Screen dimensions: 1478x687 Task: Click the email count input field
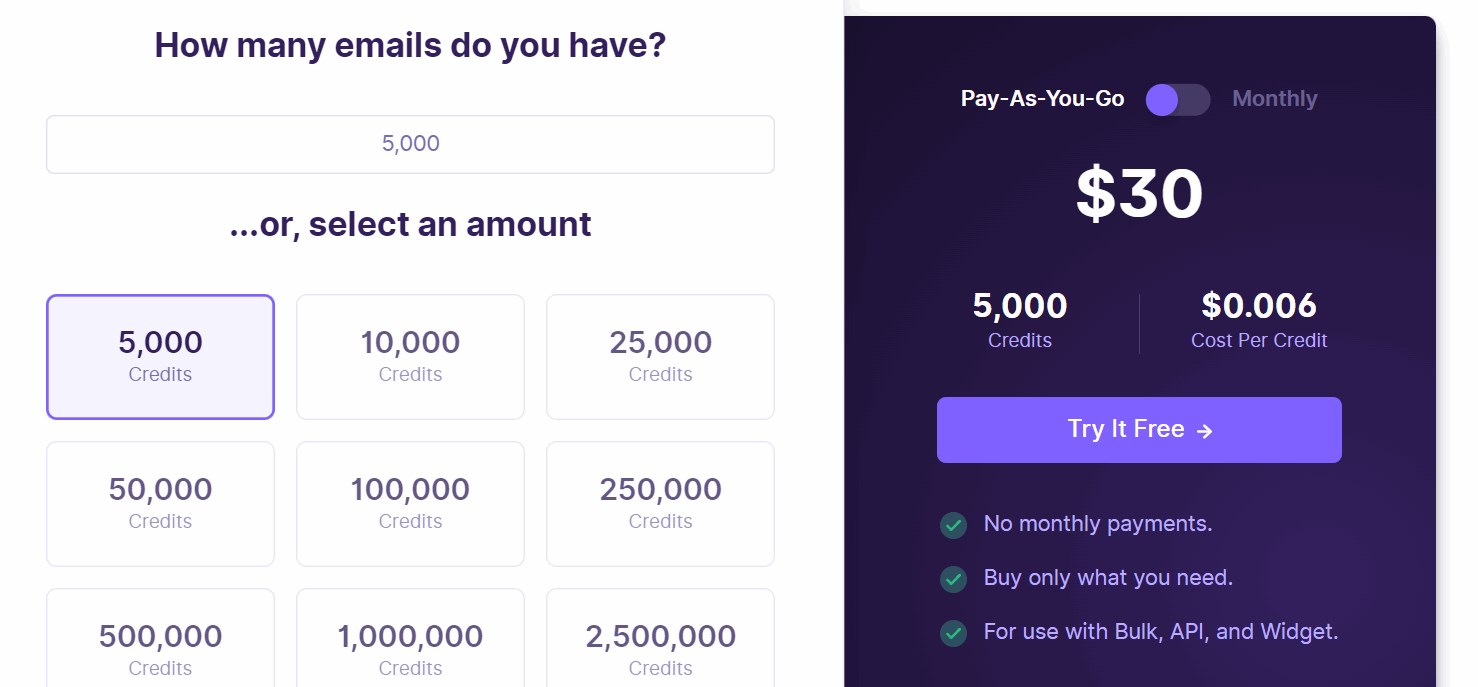[x=410, y=144]
